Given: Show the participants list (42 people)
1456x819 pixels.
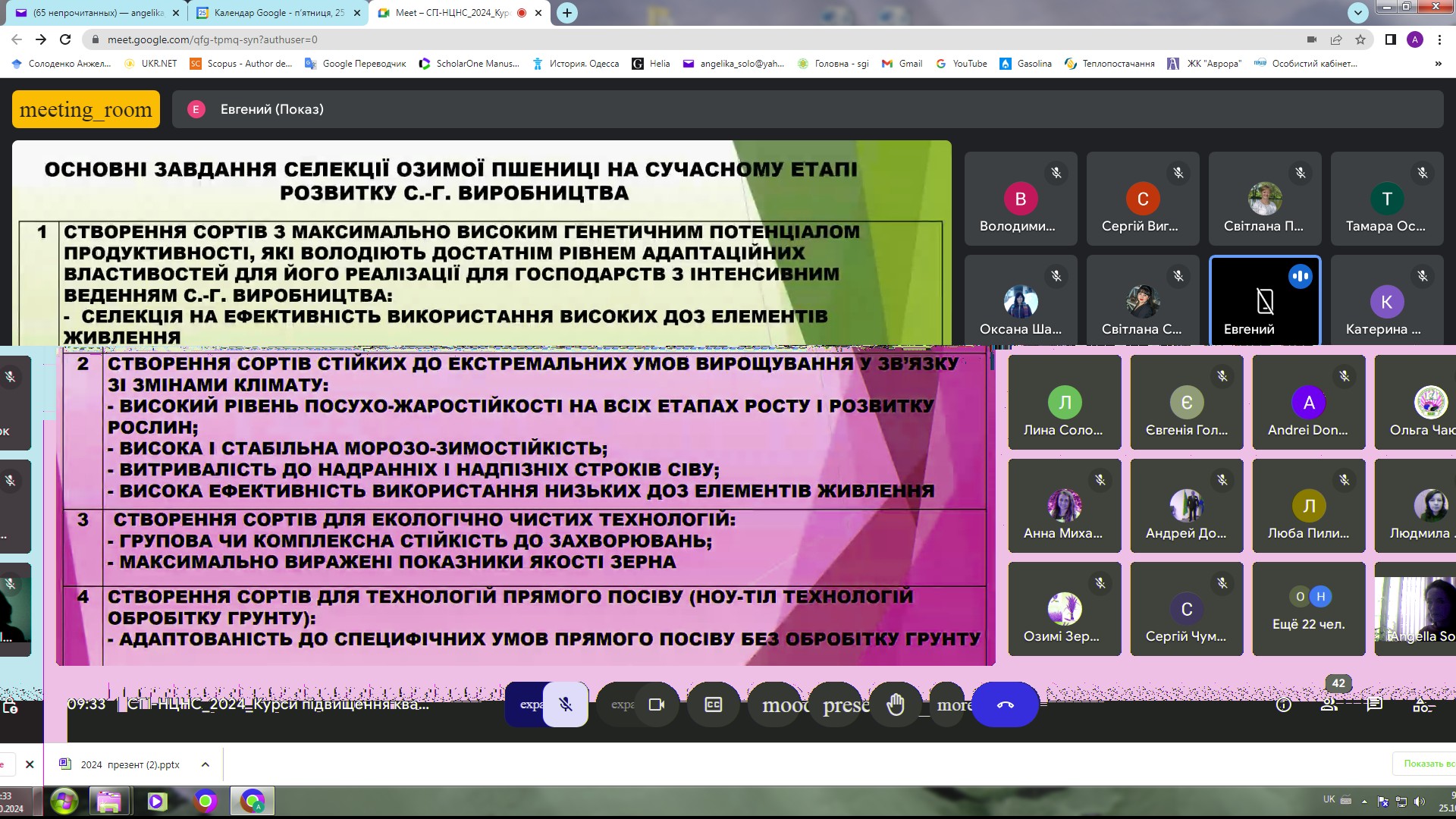Looking at the screenshot, I should 1329,704.
